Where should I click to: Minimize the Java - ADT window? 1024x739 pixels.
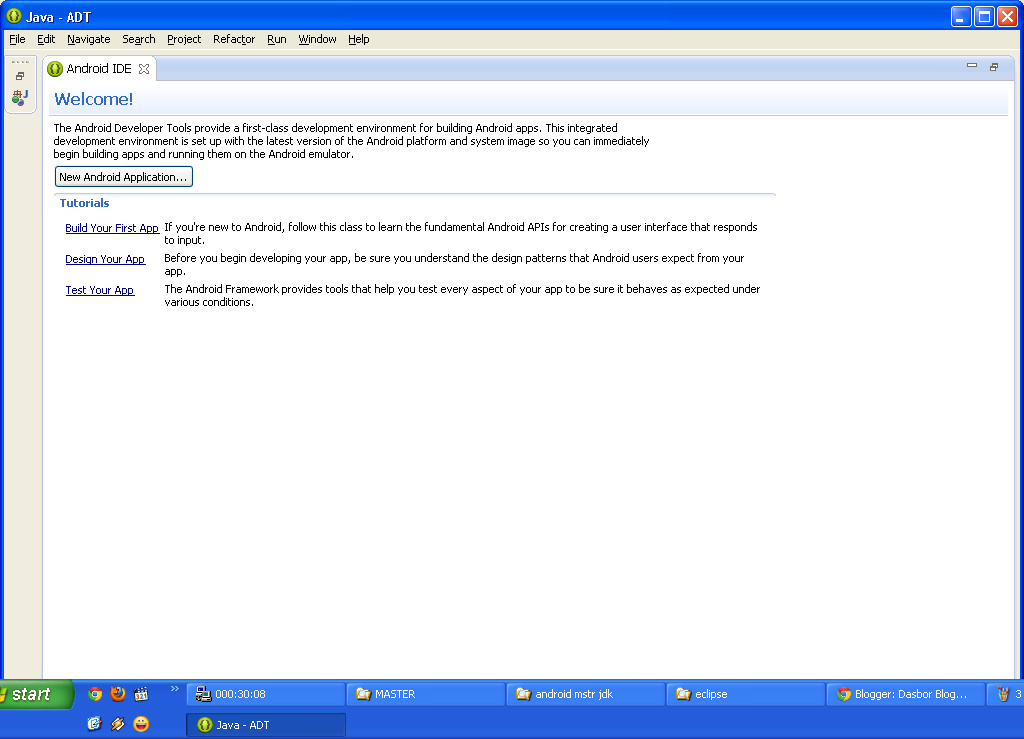(x=961, y=16)
